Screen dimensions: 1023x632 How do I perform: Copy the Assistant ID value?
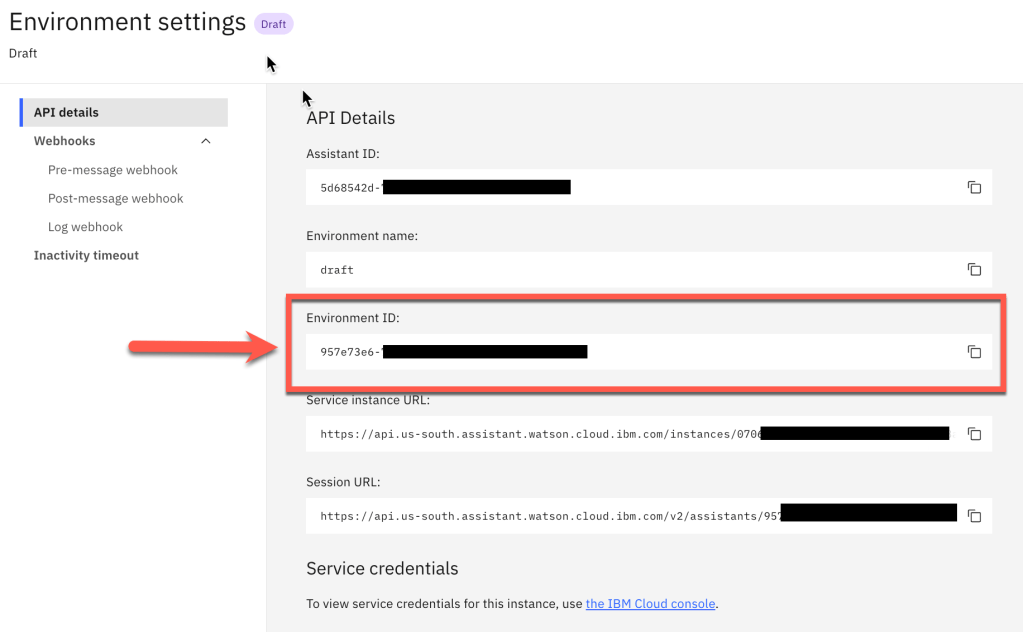[x=973, y=187]
